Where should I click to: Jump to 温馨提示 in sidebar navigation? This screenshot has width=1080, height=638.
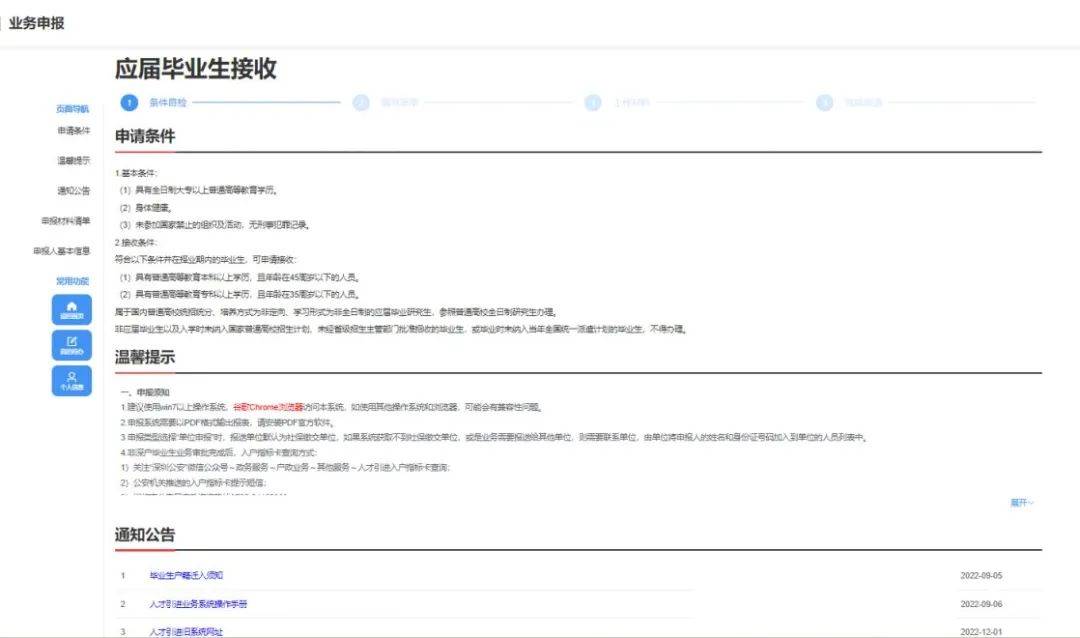(x=74, y=161)
